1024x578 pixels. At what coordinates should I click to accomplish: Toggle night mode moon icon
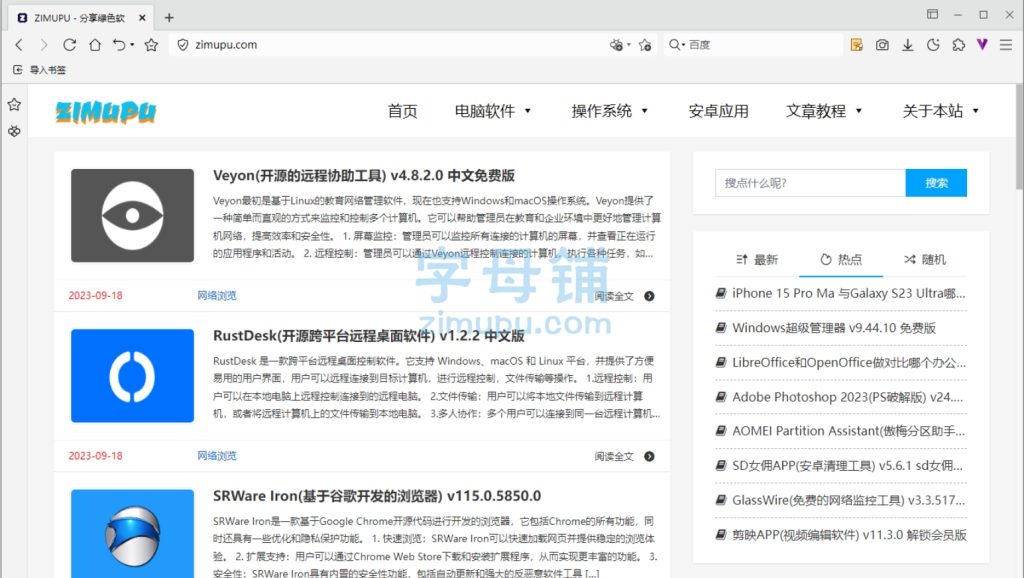pyautogui.click(x=933, y=44)
